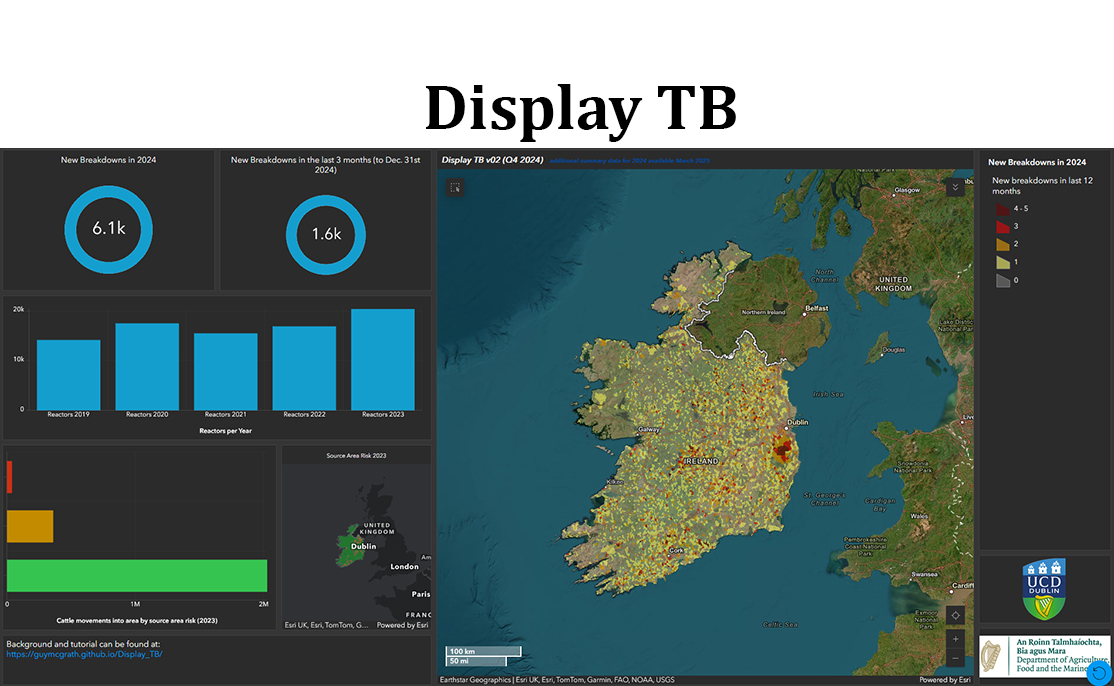Click the 'Display TB' page heading
The image size is (1114, 686).
click(580, 109)
